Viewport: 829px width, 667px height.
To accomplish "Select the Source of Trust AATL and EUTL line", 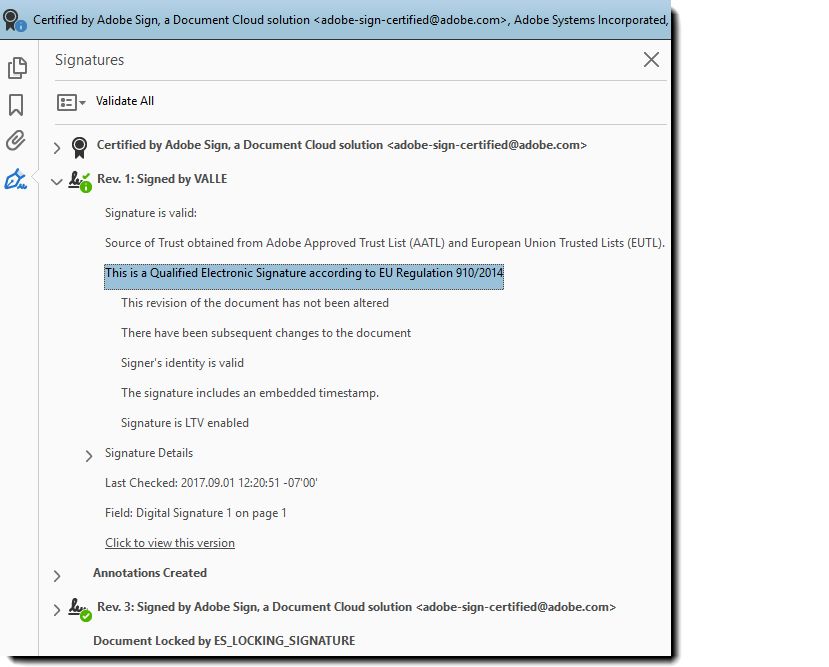I will (384, 243).
